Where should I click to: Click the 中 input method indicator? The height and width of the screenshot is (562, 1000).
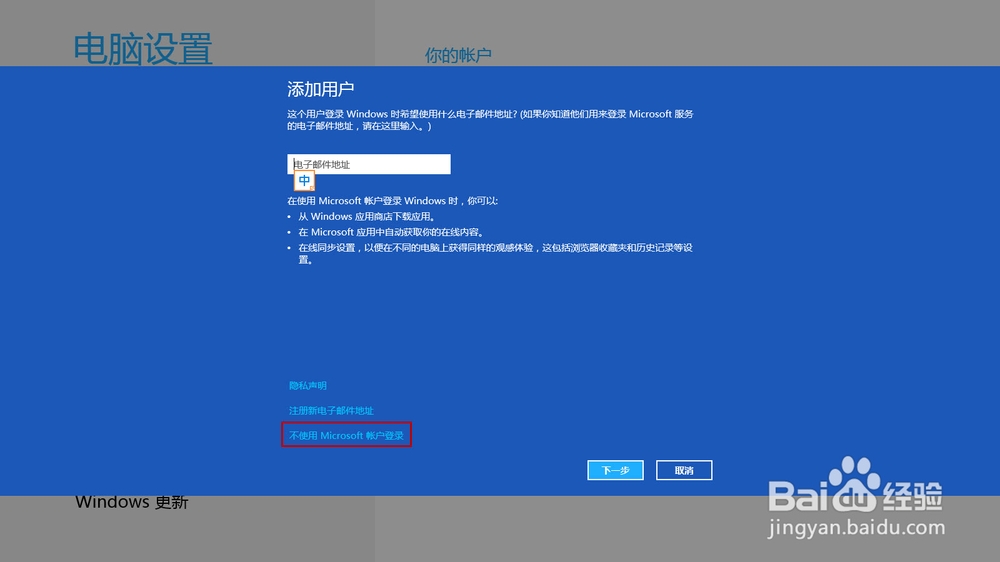click(x=304, y=181)
